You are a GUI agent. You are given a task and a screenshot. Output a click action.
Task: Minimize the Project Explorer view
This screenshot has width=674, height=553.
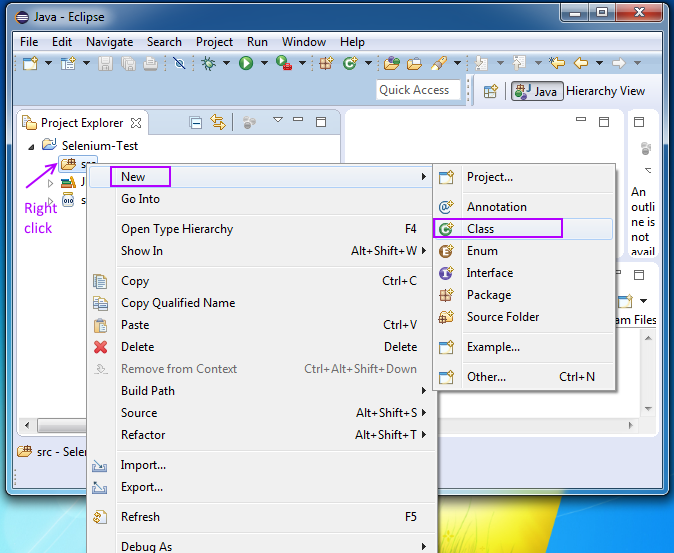click(x=298, y=119)
